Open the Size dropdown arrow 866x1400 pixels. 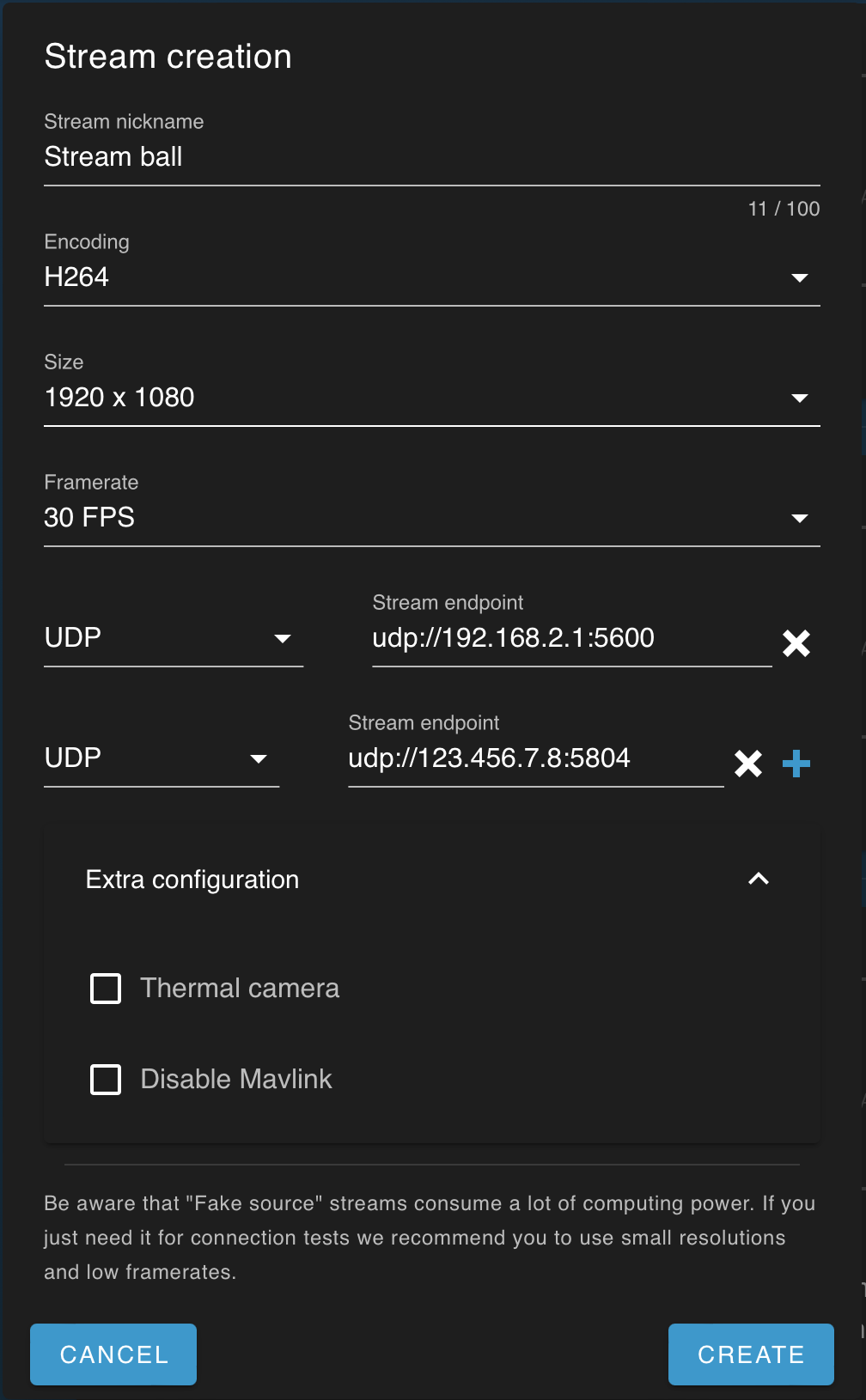[x=800, y=397]
